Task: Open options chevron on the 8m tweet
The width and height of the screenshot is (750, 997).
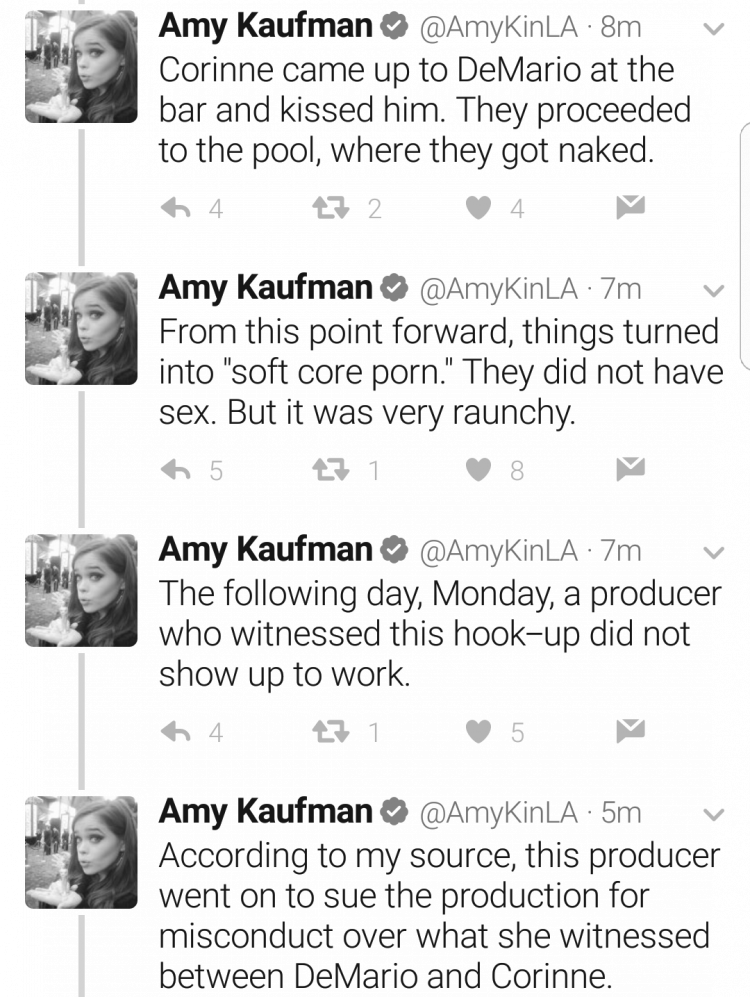Action: [714, 29]
